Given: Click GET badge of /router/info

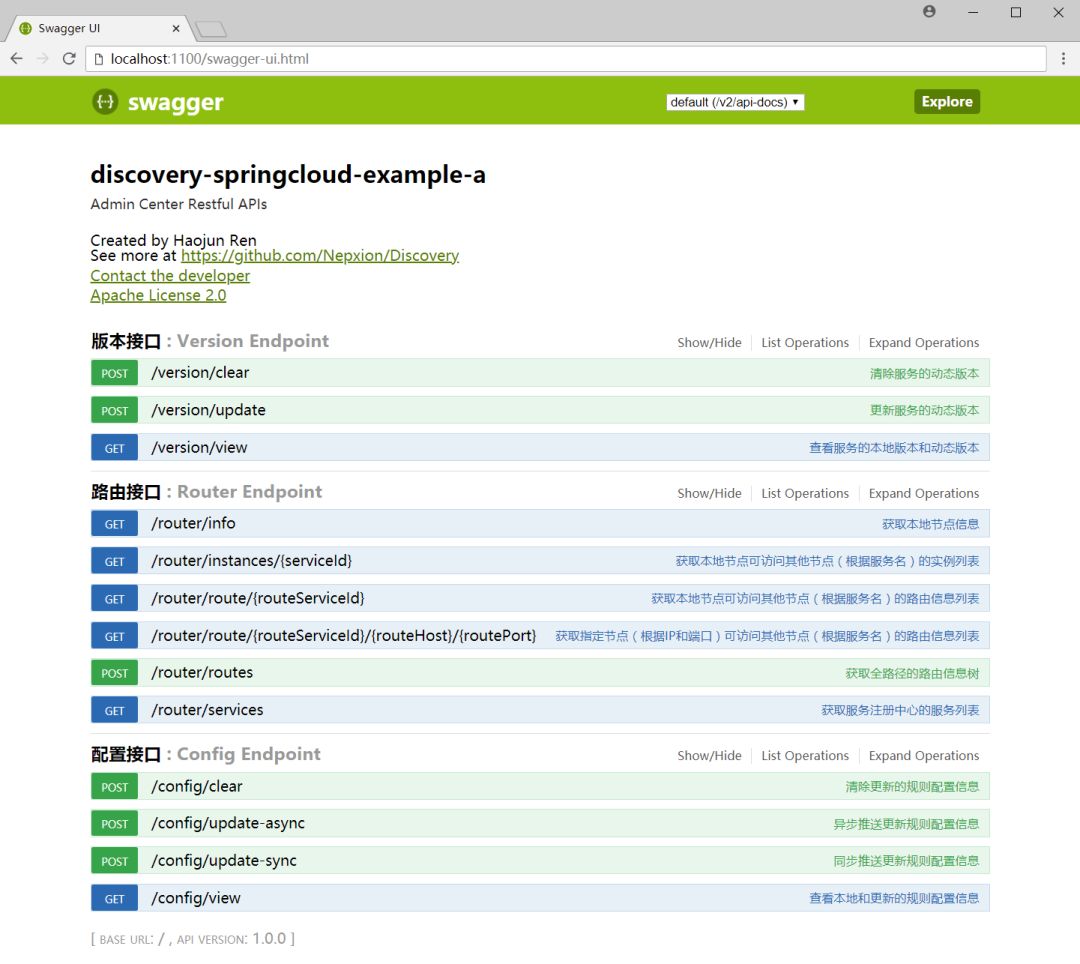Looking at the screenshot, I should point(114,523).
